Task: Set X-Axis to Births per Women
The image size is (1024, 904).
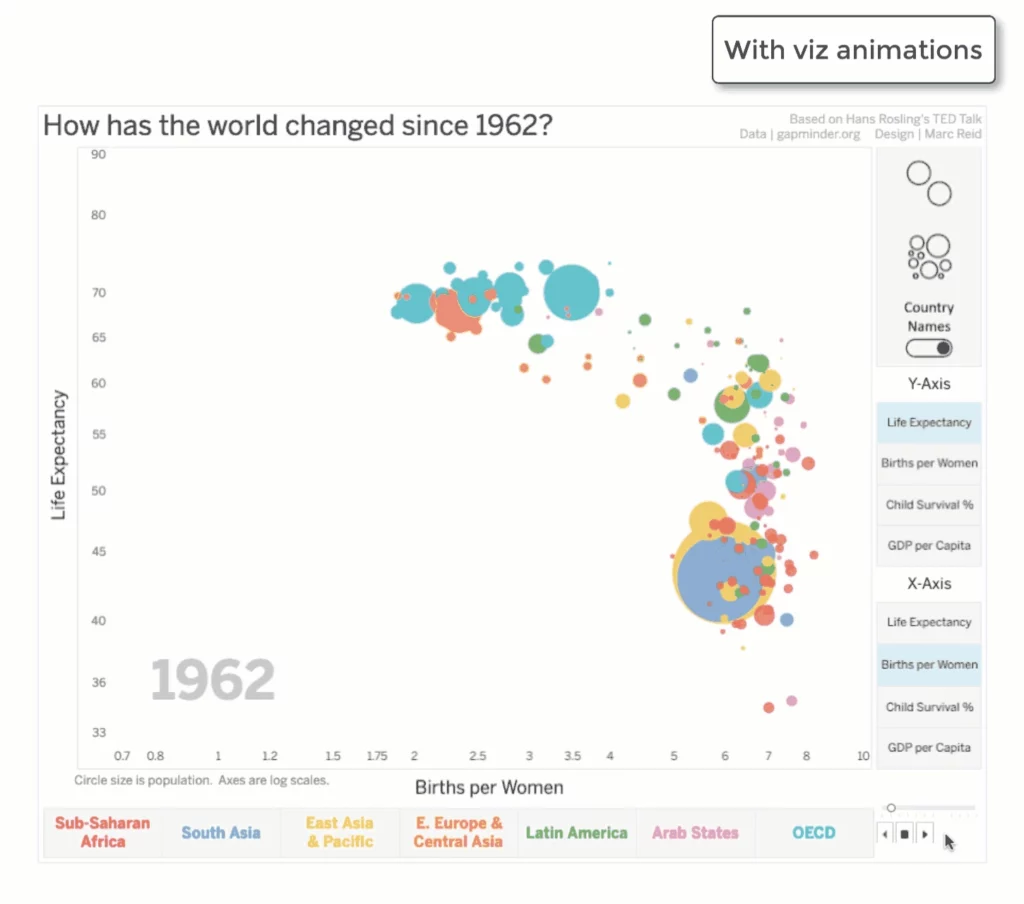Action: pyautogui.click(x=929, y=665)
